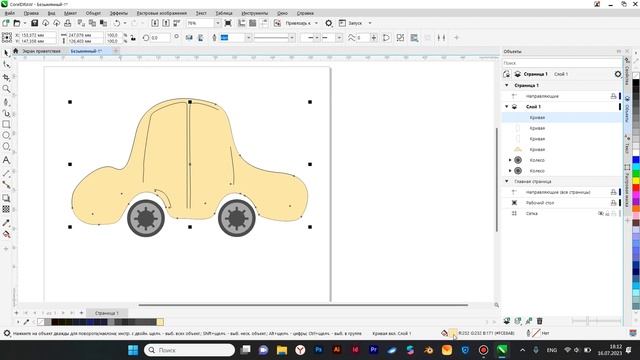
Task: Open the Файл menu
Action: tap(10, 13)
